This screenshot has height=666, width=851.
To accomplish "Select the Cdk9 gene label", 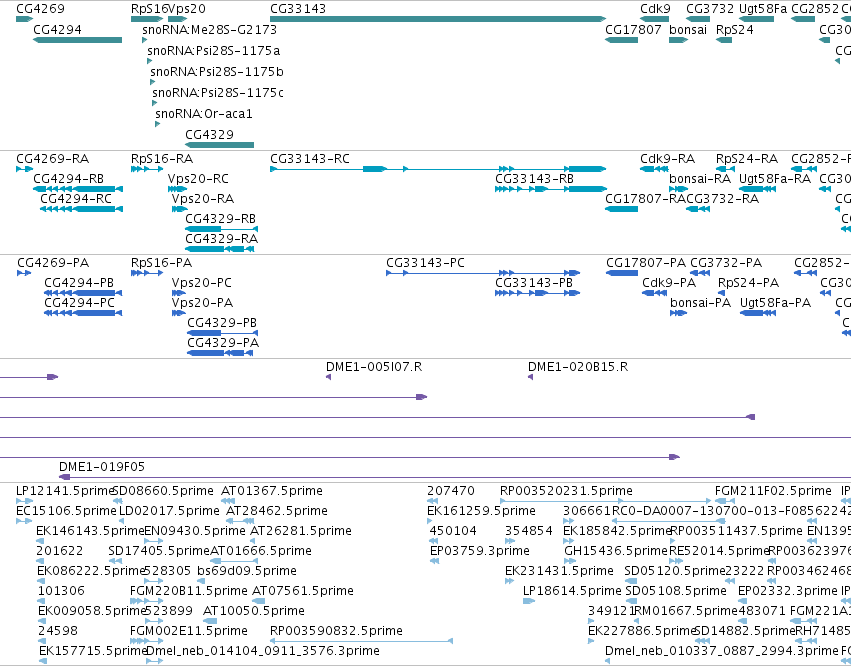I will (x=655, y=9).
